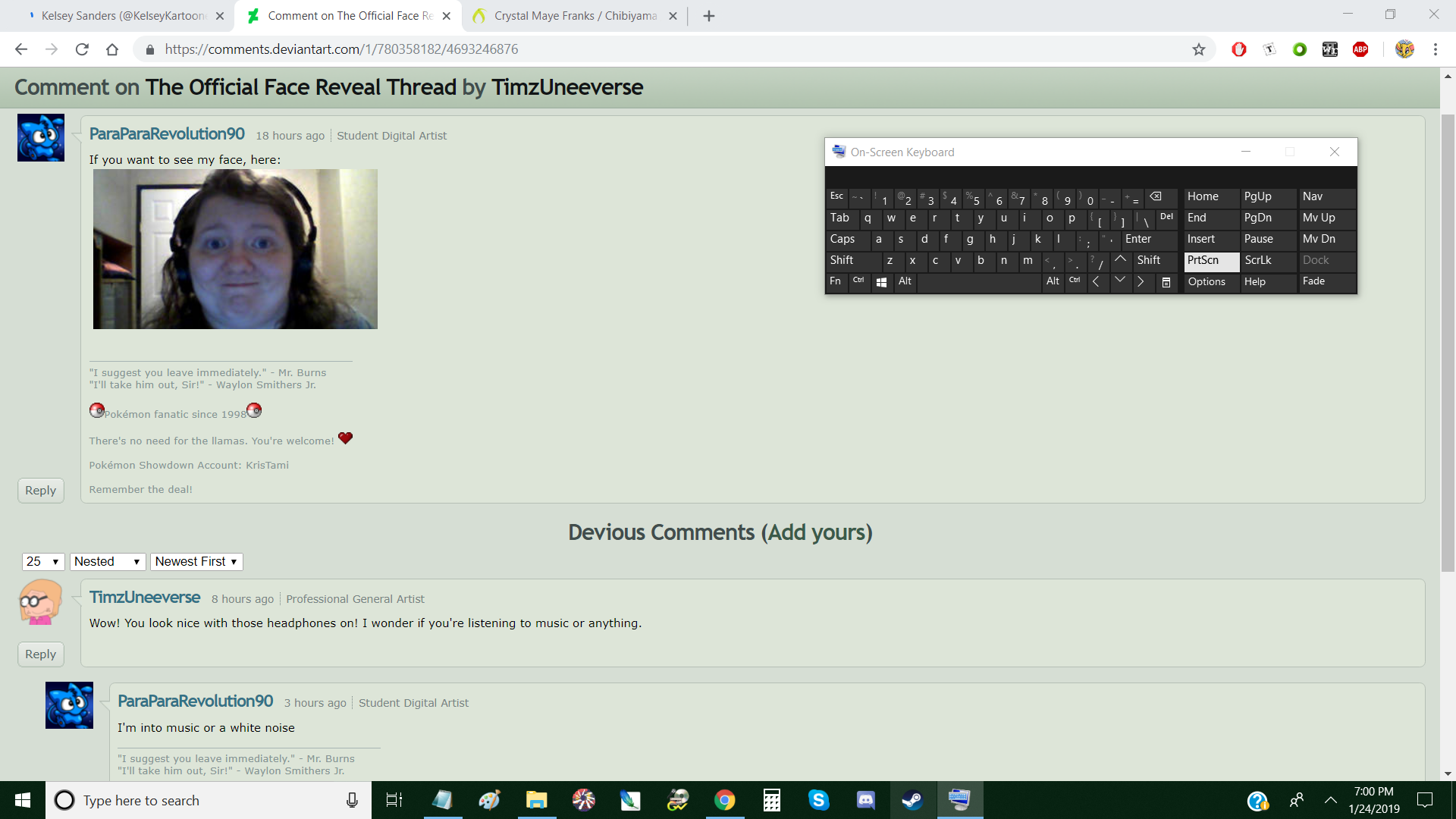Reload the current page

[82, 49]
